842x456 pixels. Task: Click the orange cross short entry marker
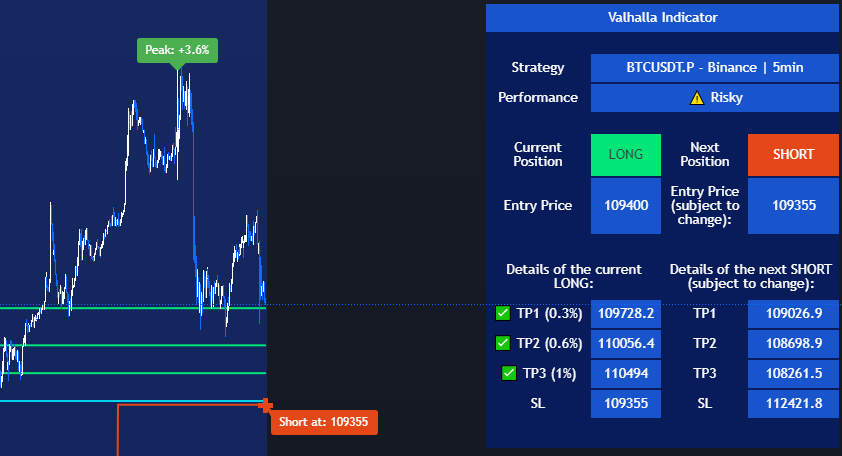click(265, 405)
